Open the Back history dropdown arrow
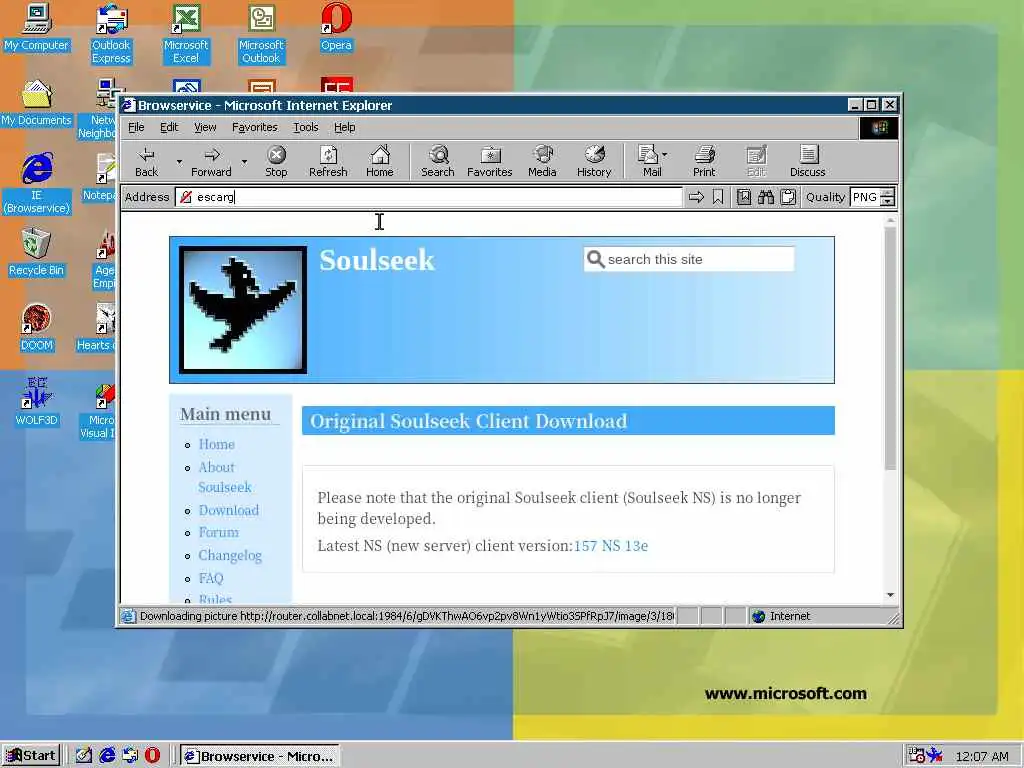 click(179, 161)
